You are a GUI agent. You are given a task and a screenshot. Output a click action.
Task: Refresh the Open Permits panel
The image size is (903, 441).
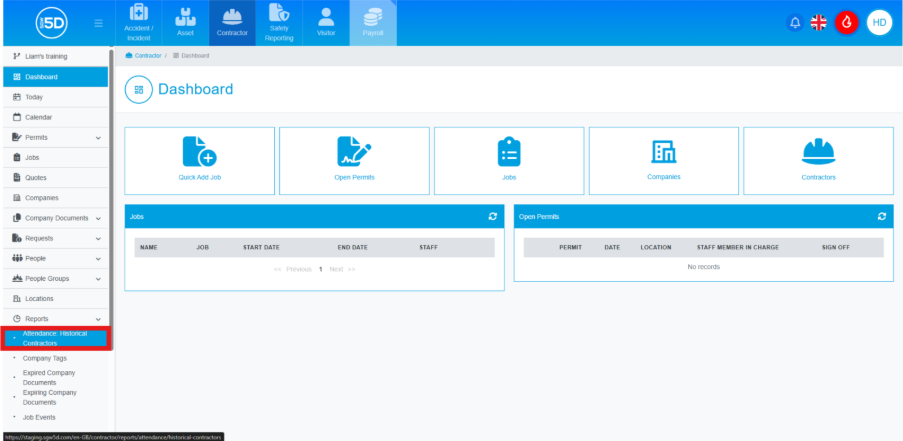tap(881, 216)
